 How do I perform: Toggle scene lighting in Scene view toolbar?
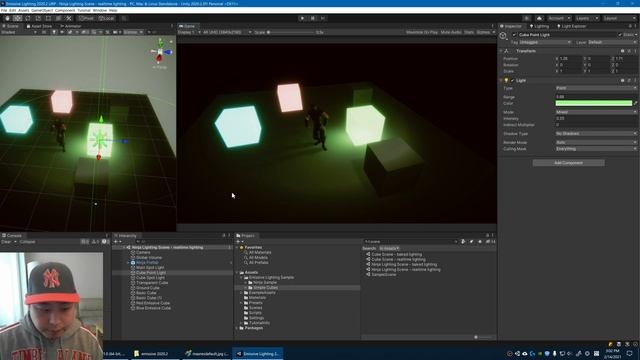coord(53,32)
